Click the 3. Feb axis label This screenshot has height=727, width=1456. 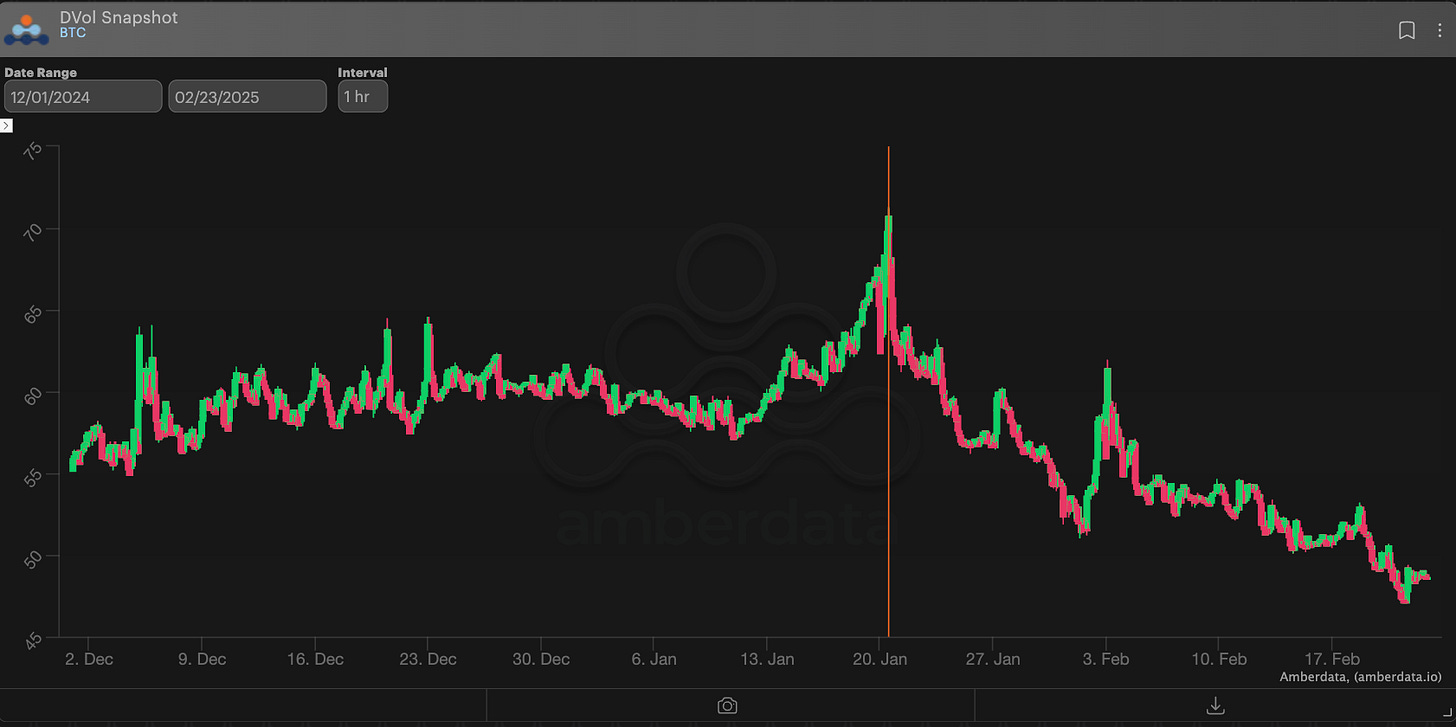tap(1107, 659)
